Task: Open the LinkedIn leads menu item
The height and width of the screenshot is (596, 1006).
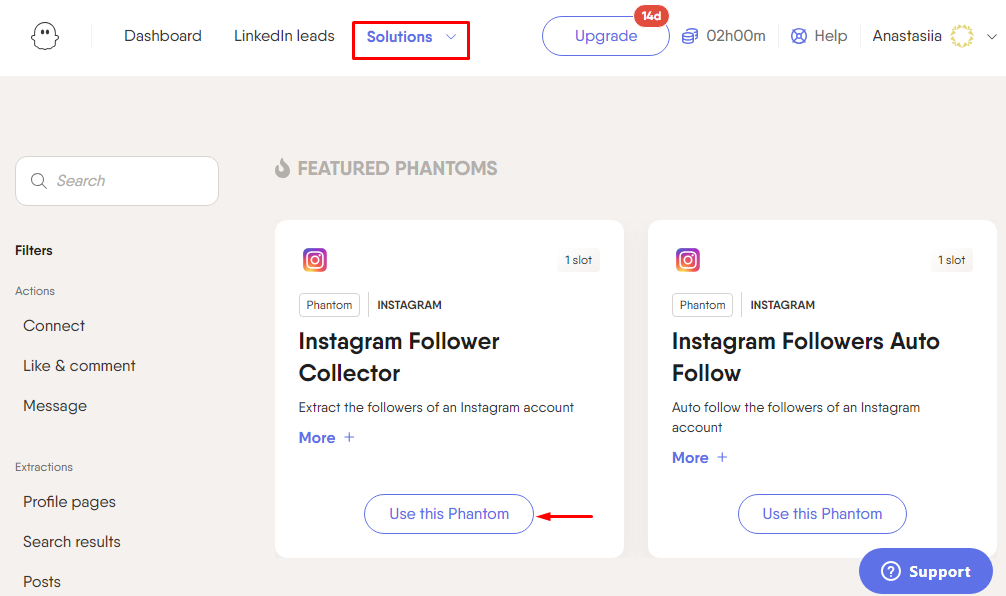Action: tap(284, 36)
